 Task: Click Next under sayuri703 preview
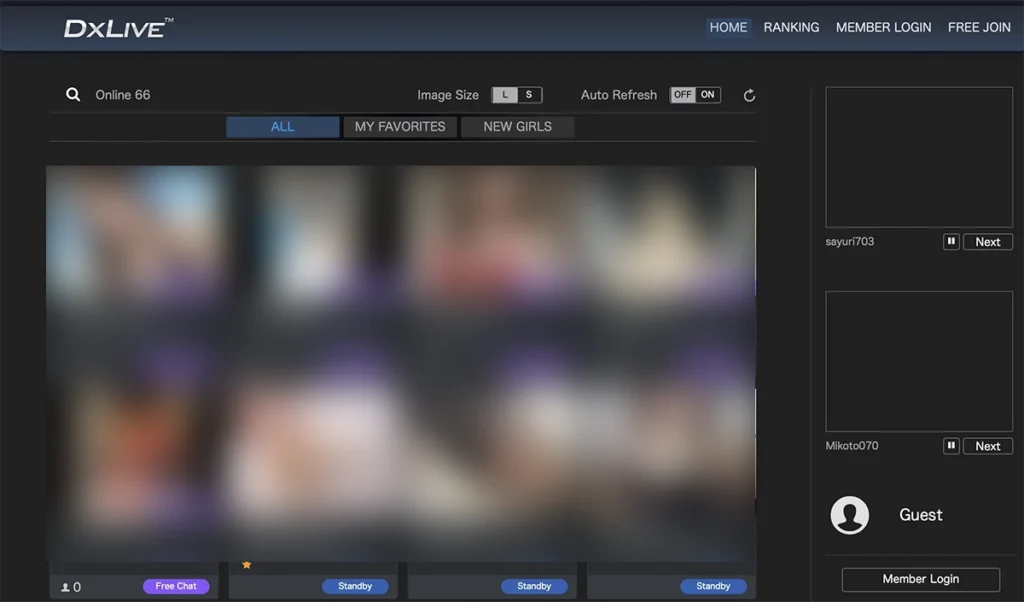pyautogui.click(x=987, y=242)
